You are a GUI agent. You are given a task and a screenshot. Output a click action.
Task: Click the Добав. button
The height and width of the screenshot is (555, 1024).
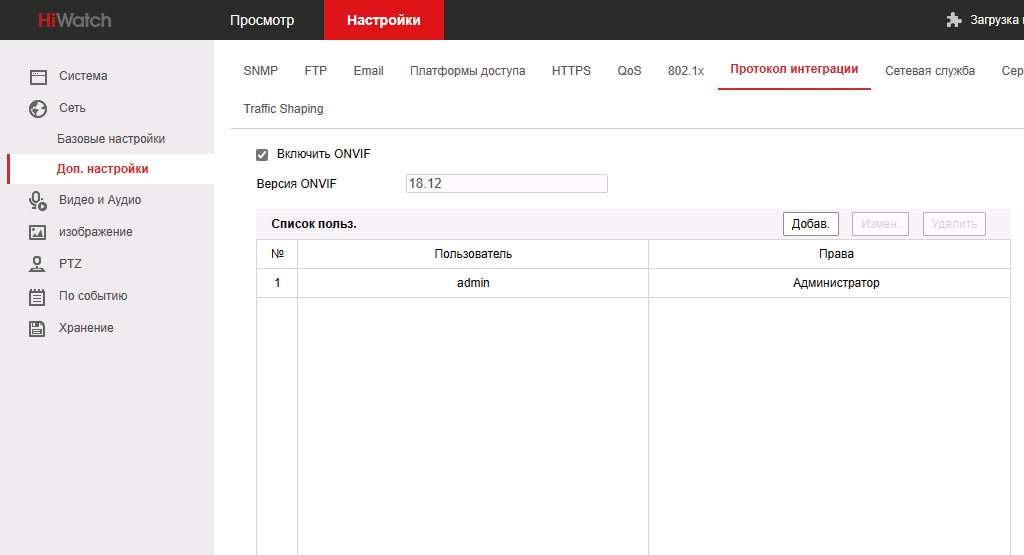[x=810, y=224]
